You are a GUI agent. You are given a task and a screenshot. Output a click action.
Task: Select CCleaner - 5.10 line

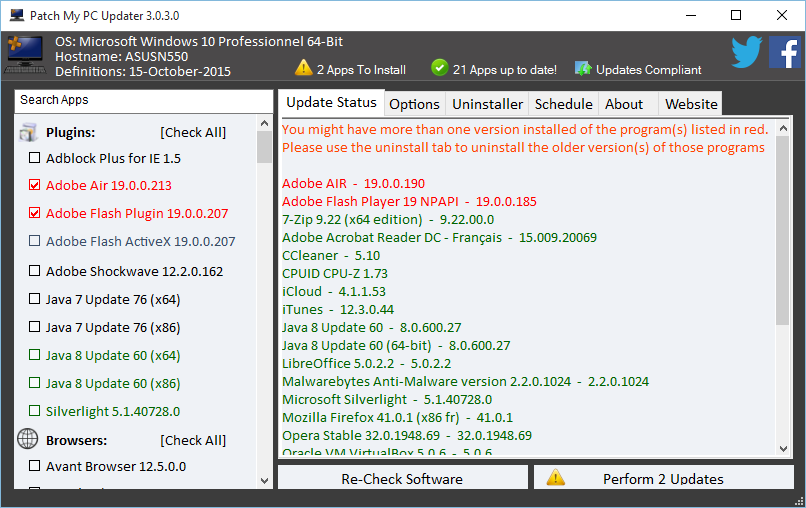[331, 255]
